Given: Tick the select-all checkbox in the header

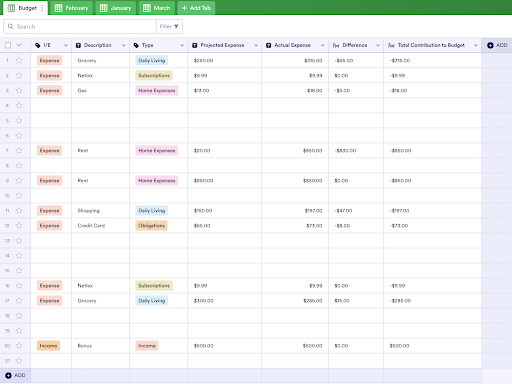Looking at the screenshot, I should 8,45.
